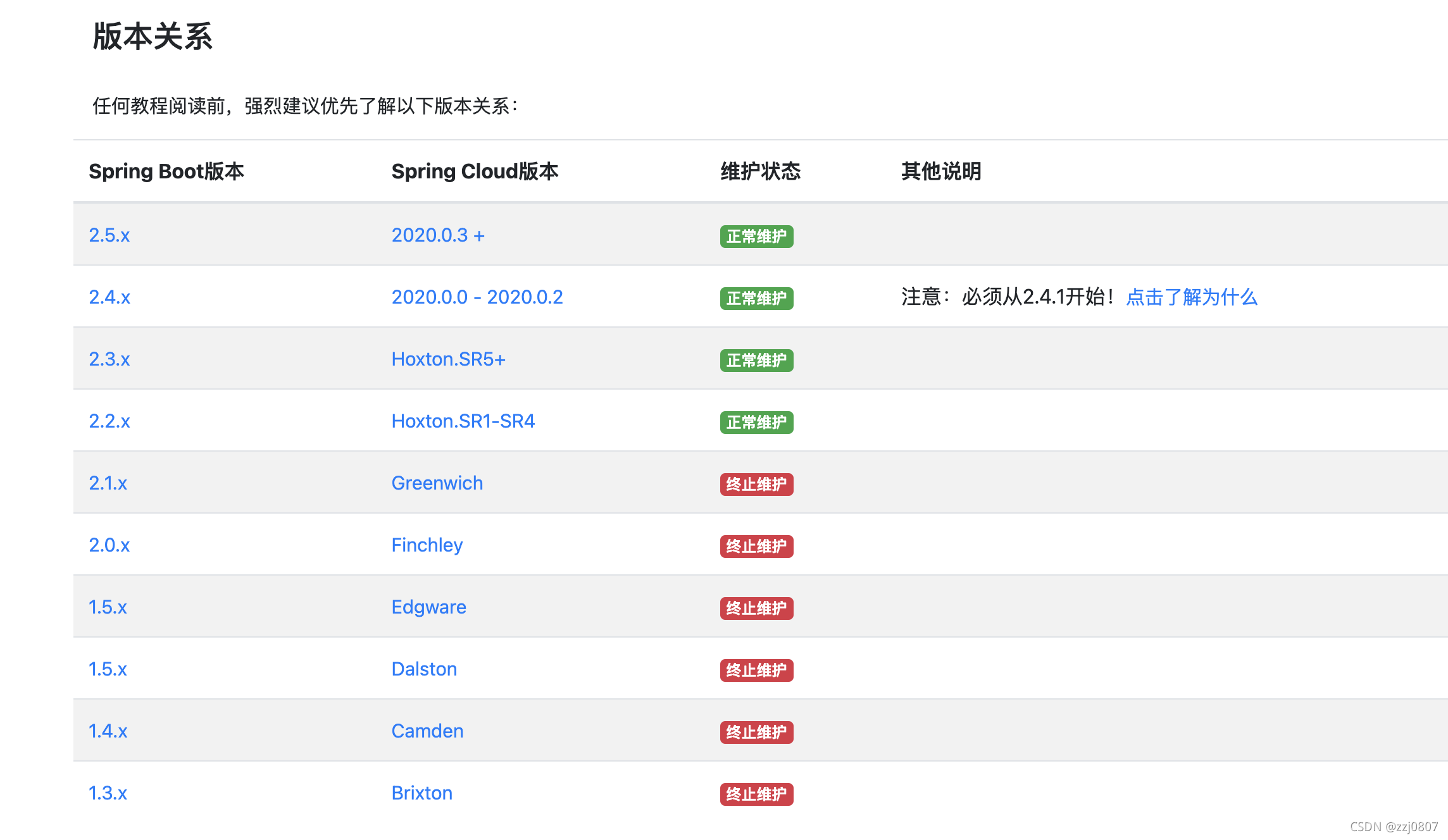Open the 2.4.x Spring Boot version link
Screen dimensions: 1448x840
click(x=109, y=297)
